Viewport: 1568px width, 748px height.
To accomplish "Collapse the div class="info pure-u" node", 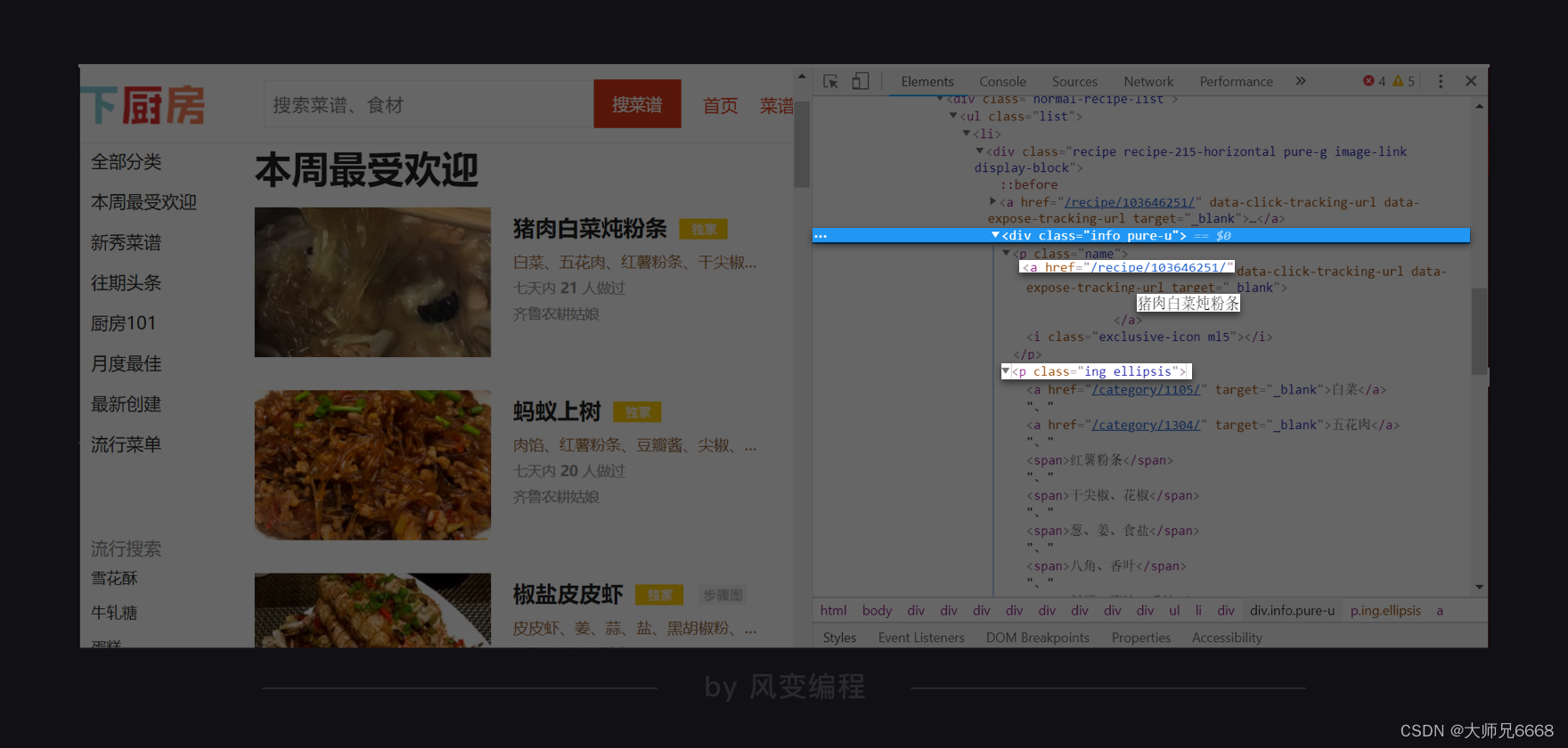I will (995, 235).
